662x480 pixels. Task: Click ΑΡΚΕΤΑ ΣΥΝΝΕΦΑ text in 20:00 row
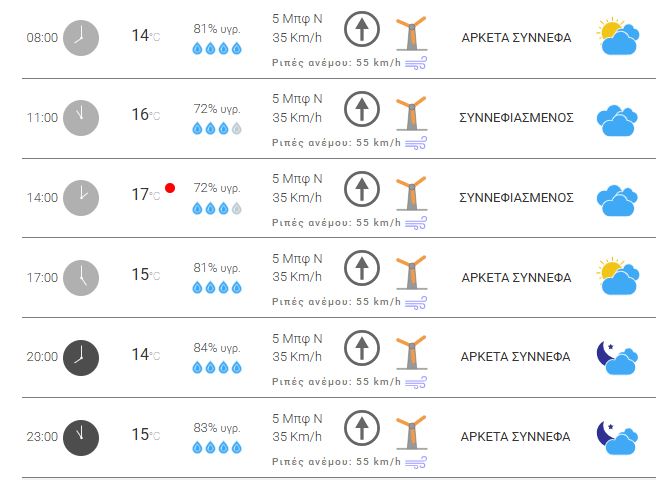(x=516, y=357)
